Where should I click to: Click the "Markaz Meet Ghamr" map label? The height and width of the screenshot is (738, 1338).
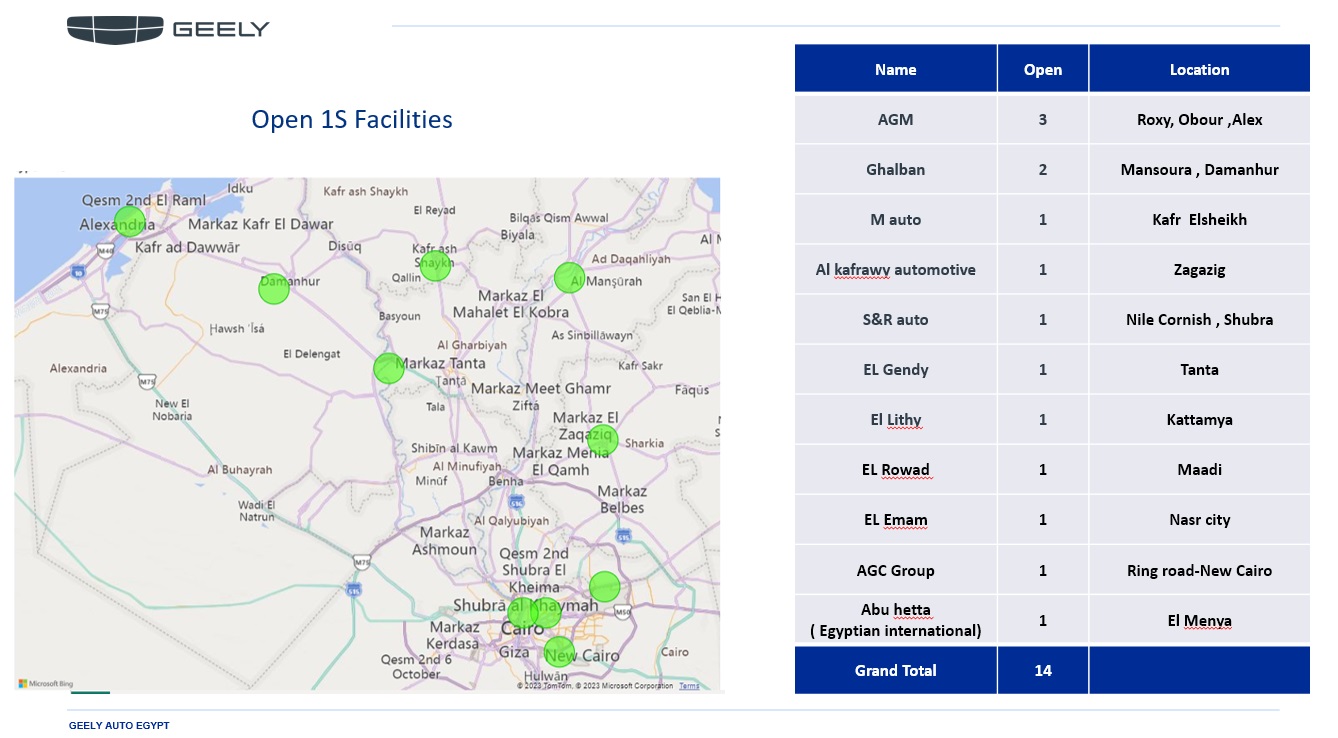coord(541,388)
